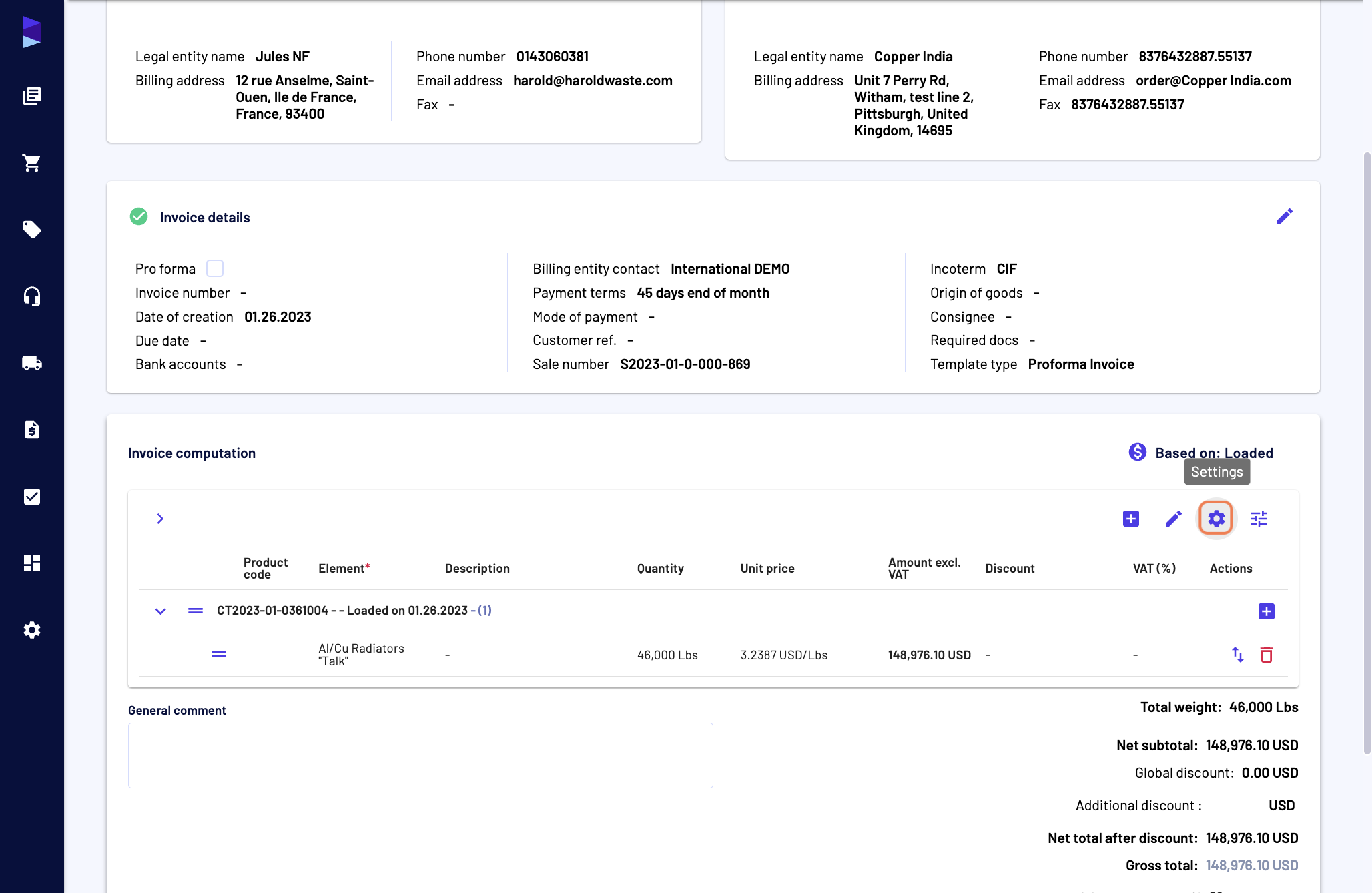Open the sliders tune icon in computation toolbar

click(x=1259, y=519)
